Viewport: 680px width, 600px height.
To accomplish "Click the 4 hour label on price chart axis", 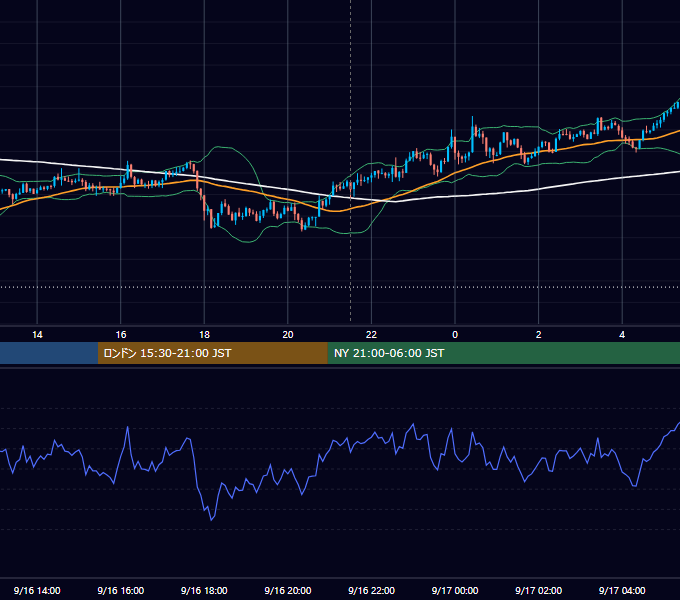I will (x=622, y=335).
